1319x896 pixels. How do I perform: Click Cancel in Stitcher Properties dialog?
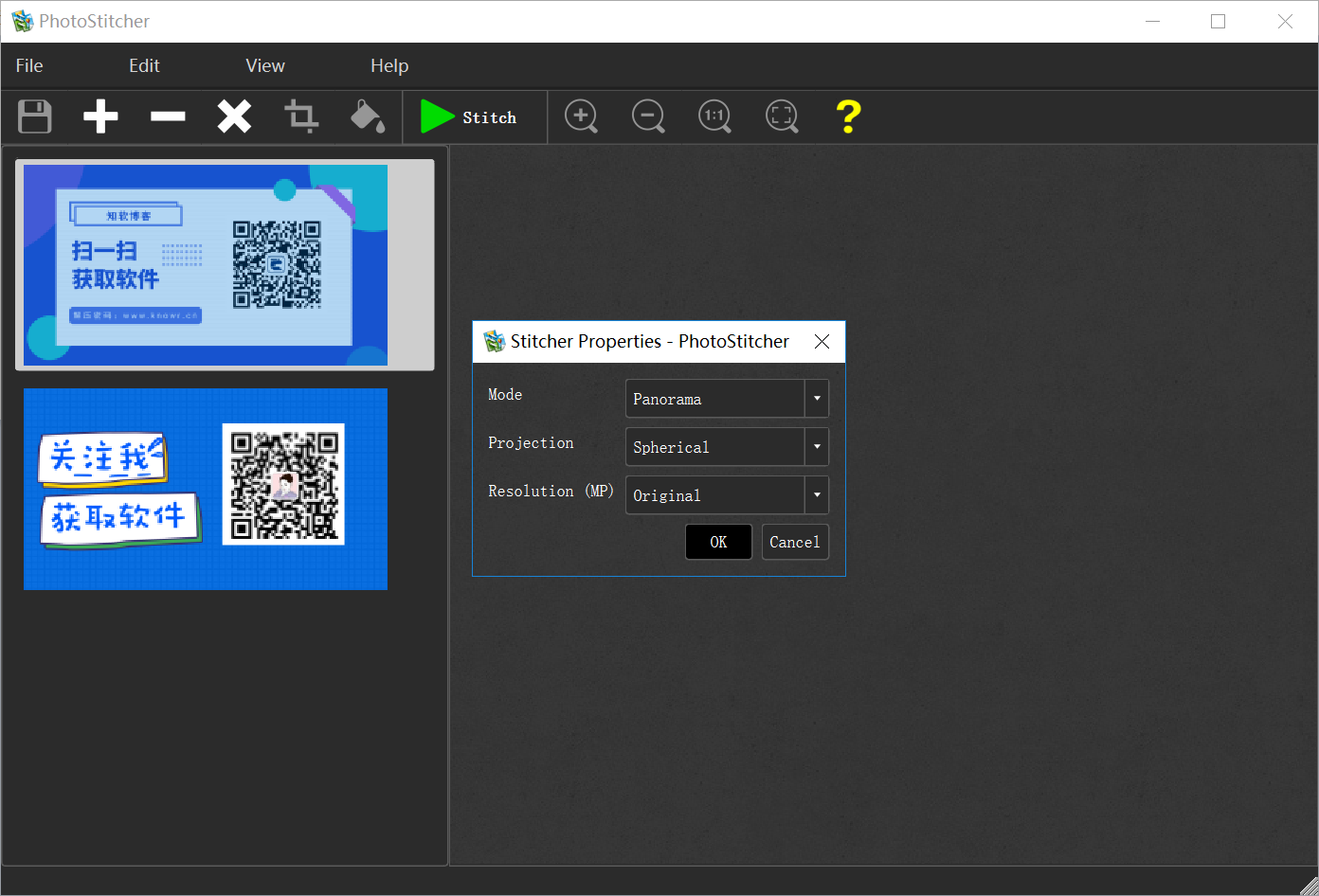[795, 542]
